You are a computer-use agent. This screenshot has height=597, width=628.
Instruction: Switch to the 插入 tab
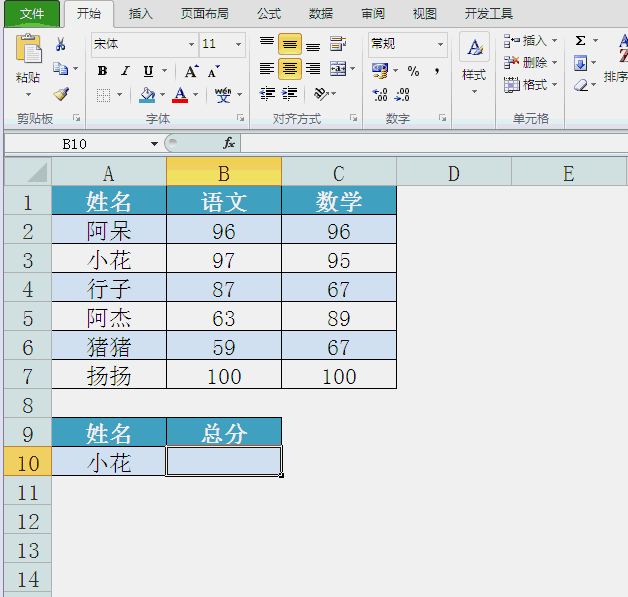(141, 14)
